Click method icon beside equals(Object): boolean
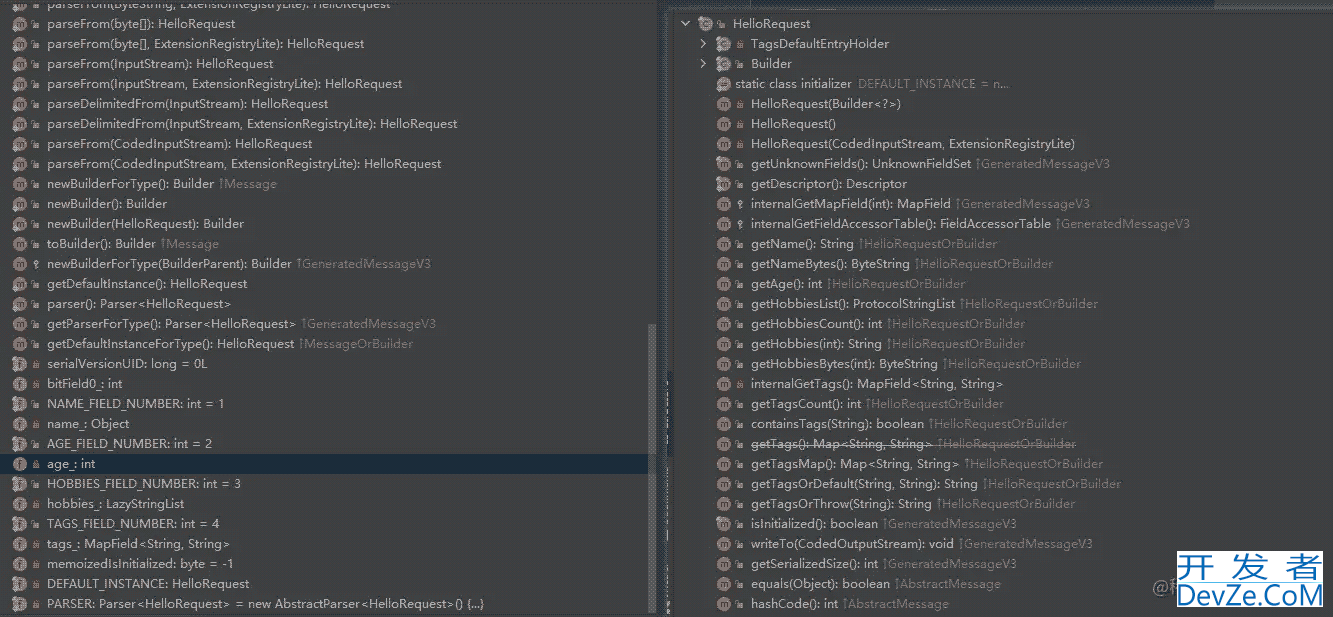 point(724,583)
